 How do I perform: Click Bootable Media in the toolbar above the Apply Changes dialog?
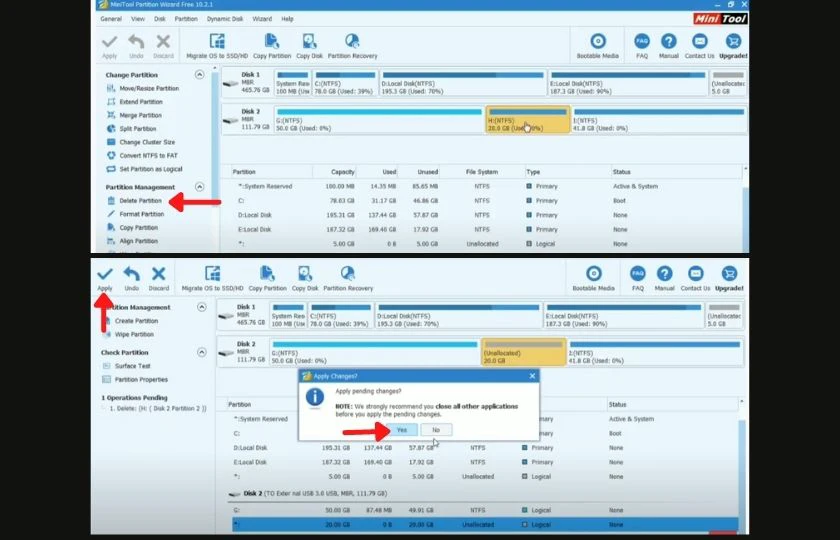594,279
